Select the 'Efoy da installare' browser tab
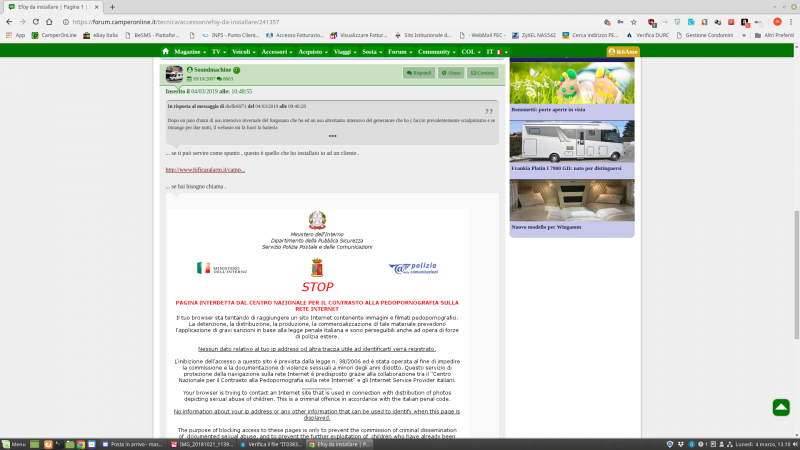 51,7
